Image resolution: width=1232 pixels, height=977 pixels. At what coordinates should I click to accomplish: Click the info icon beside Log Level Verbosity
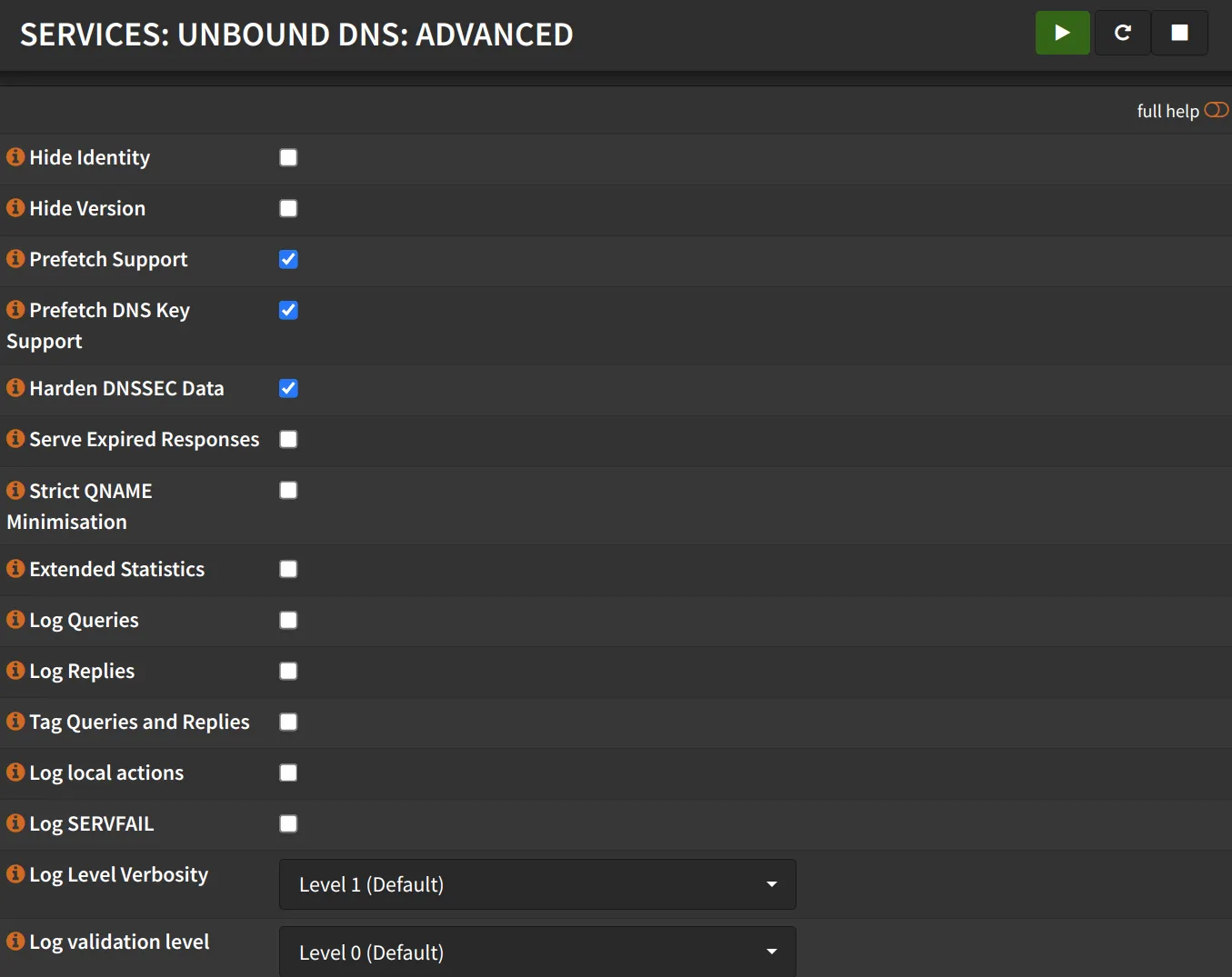pos(15,873)
